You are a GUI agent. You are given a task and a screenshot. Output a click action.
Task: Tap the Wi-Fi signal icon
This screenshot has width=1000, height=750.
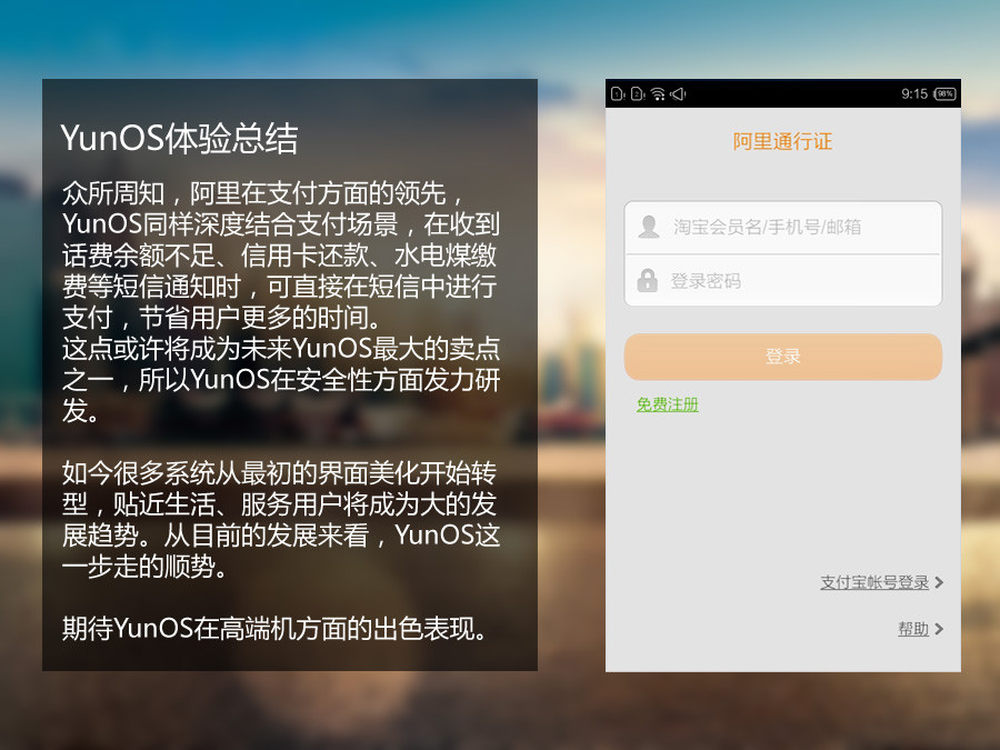tap(658, 94)
